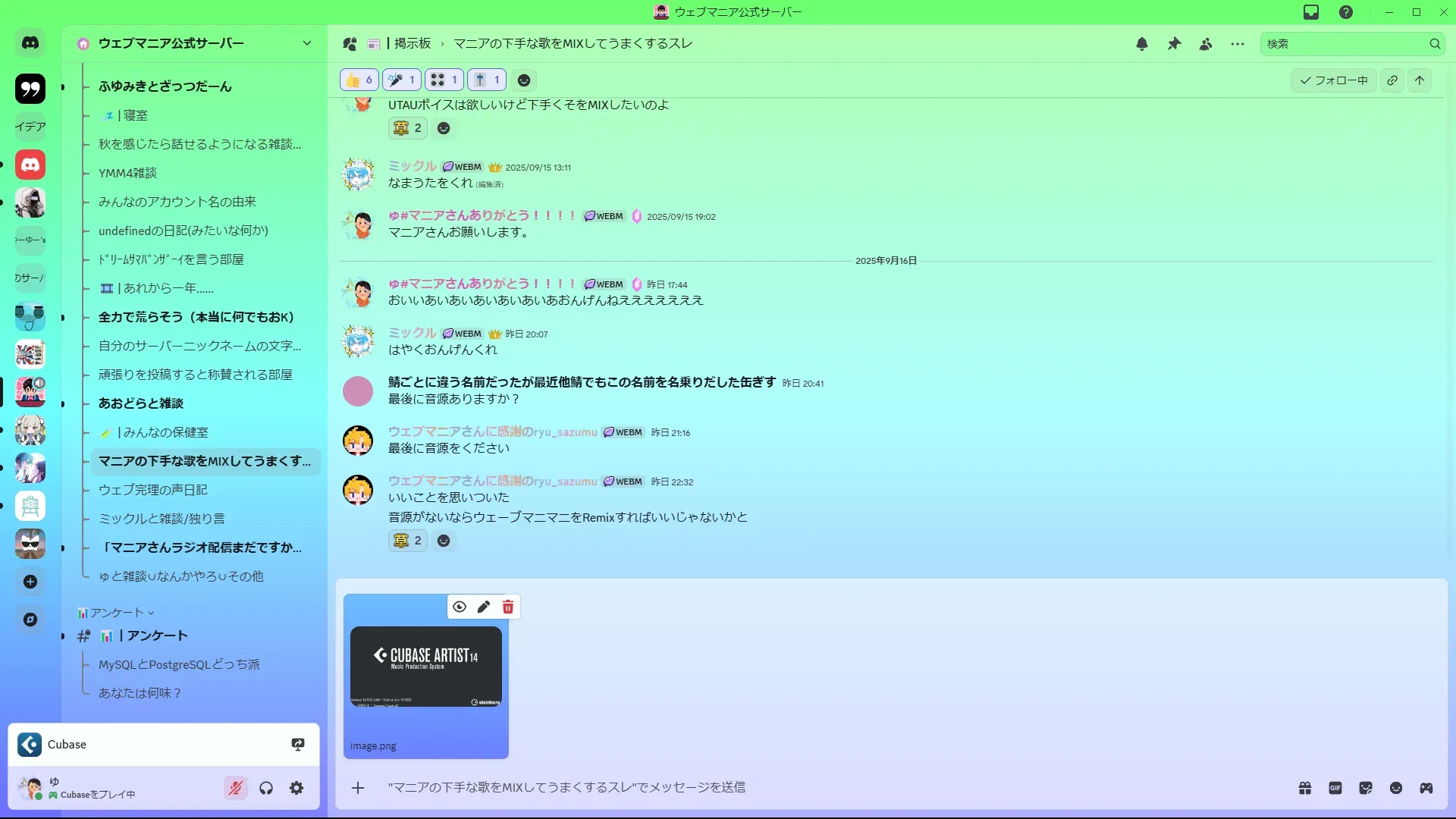
Task: Send a gift with the gift icon
Action: pos(1305,788)
